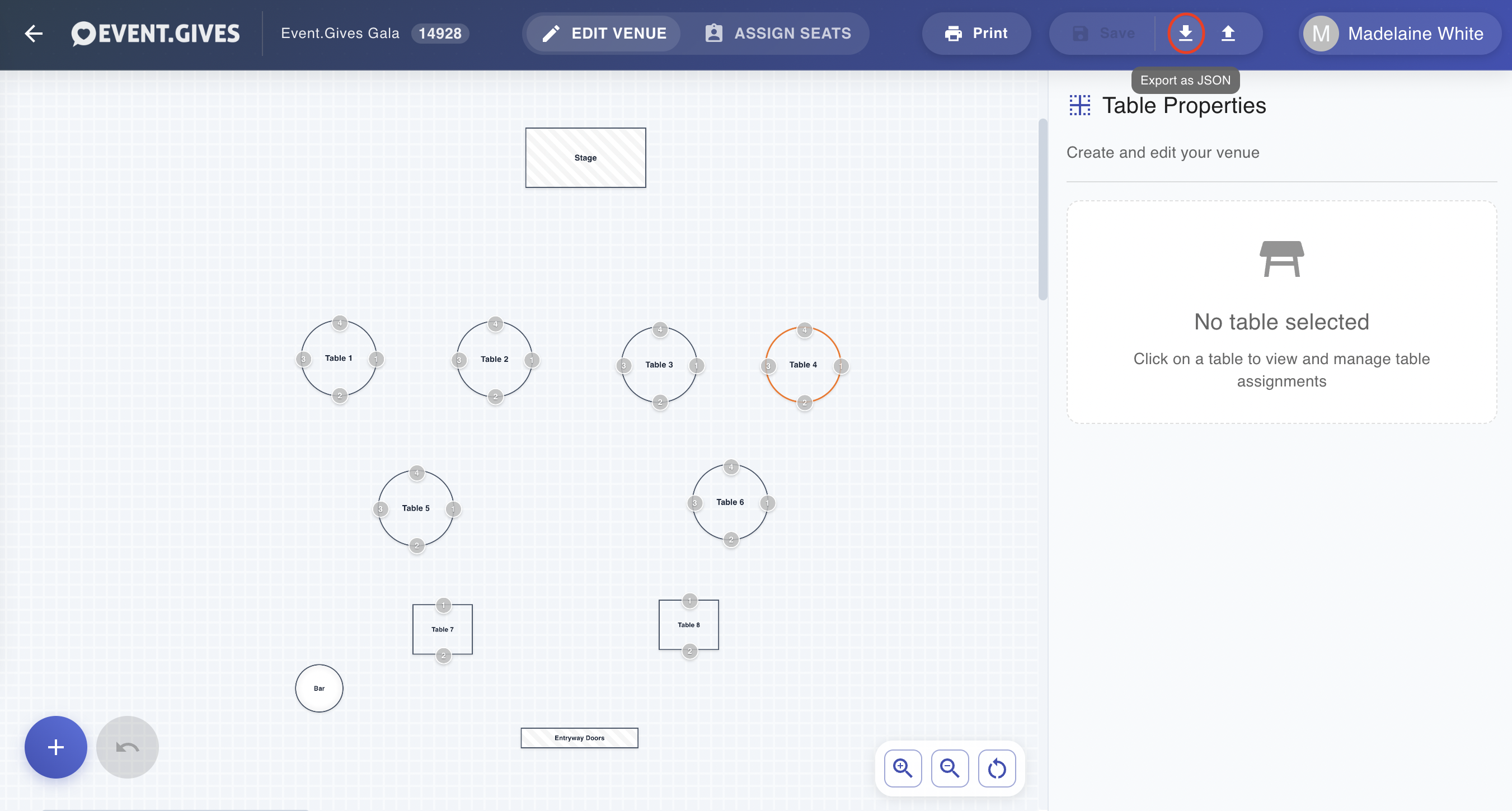Viewport: 1512px width, 811px height.
Task: Click seat 4 on Table 1
Action: [340, 323]
